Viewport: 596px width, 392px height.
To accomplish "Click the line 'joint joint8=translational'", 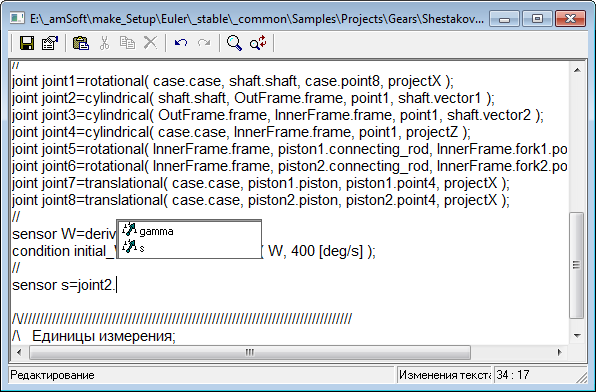I will click(261, 200).
